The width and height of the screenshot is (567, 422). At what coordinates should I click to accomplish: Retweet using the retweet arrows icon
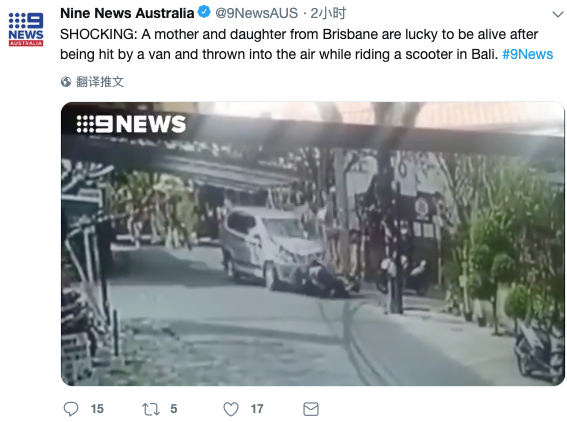point(150,409)
